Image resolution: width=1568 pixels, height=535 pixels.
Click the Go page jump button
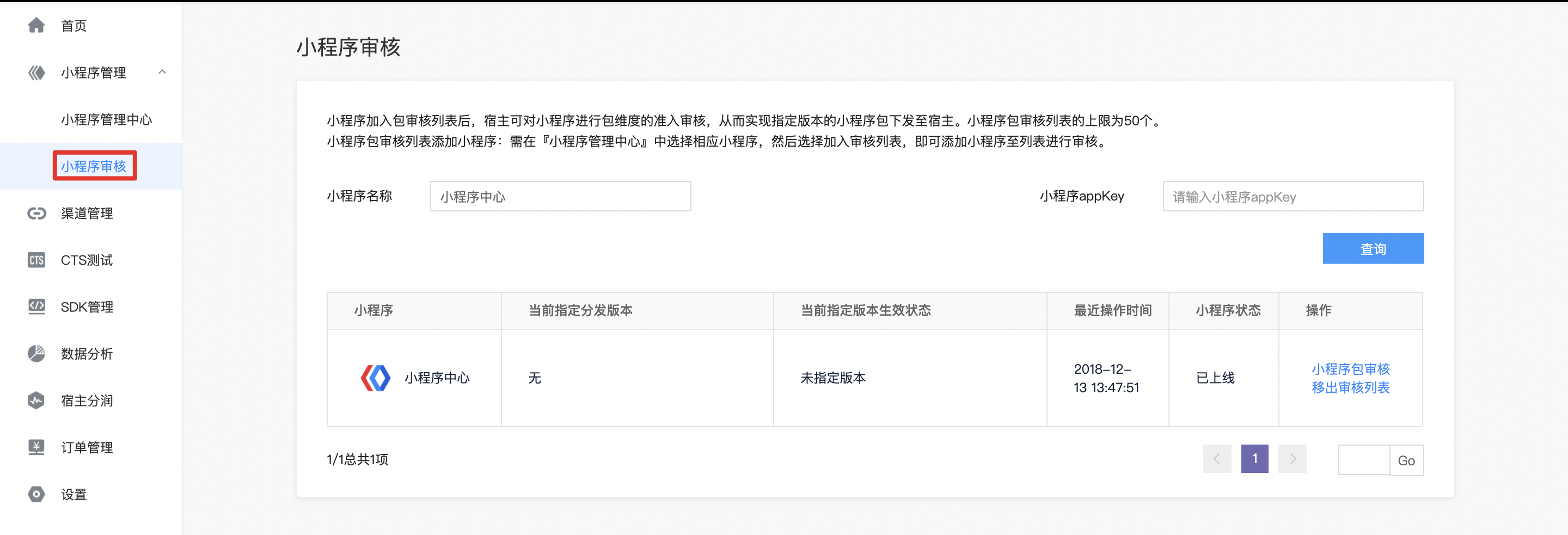tap(1405, 460)
